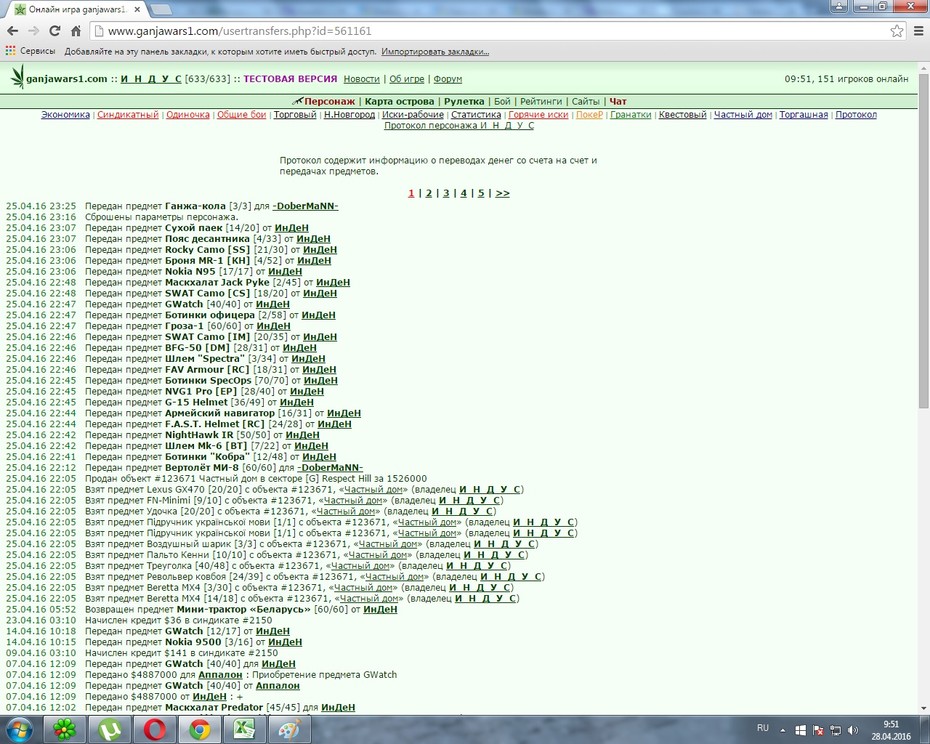Open the Windows Start button
This screenshot has height=744, width=930.
(20, 729)
